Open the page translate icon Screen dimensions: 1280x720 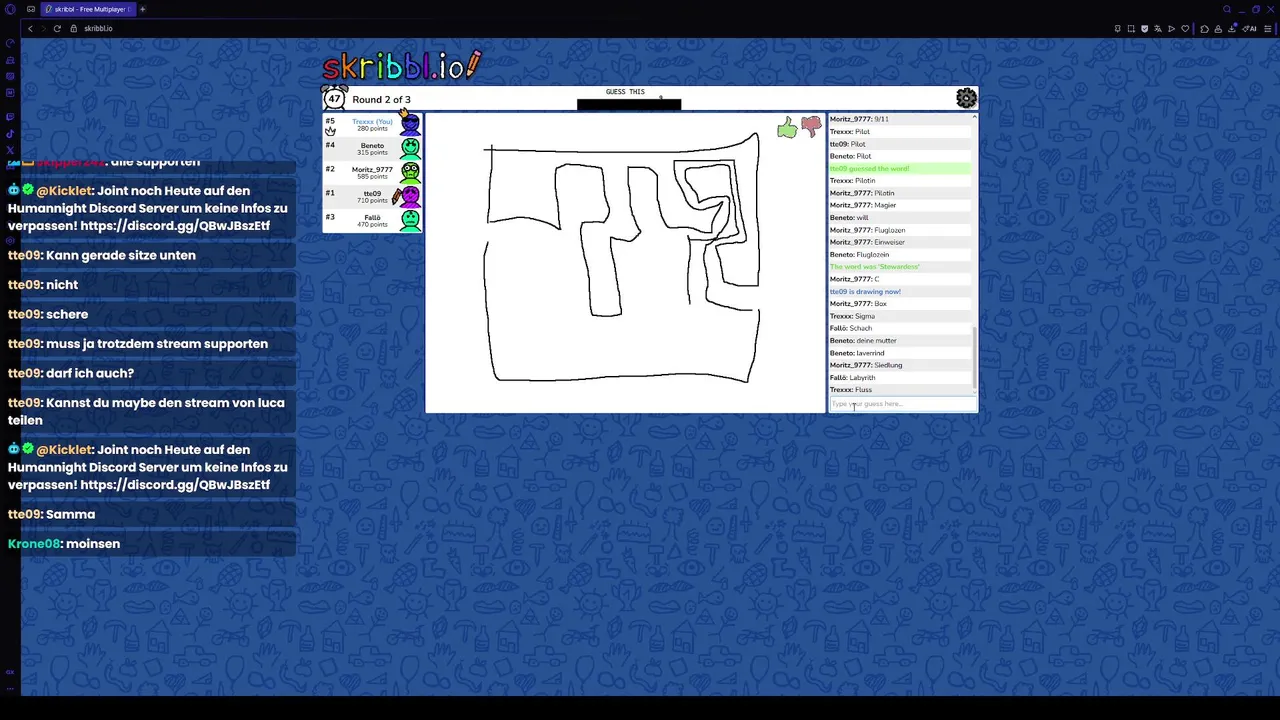click(x=1158, y=28)
